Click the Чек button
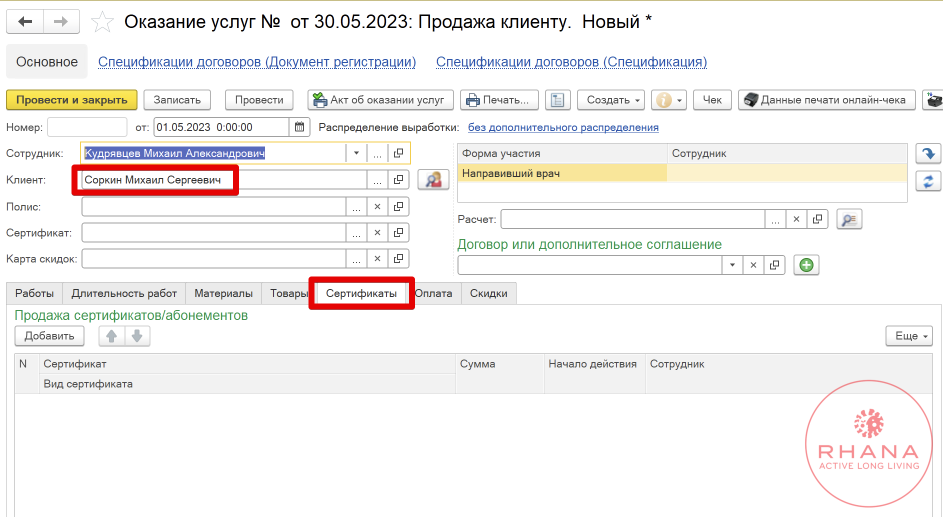Image resolution: width=943 pixels, height=517 pixels. [x=712, y=100]
